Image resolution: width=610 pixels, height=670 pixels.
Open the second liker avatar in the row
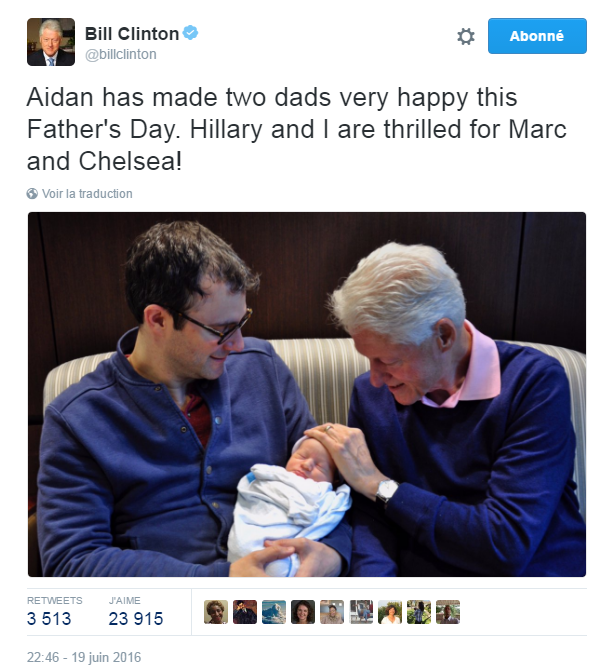point(245,612)
